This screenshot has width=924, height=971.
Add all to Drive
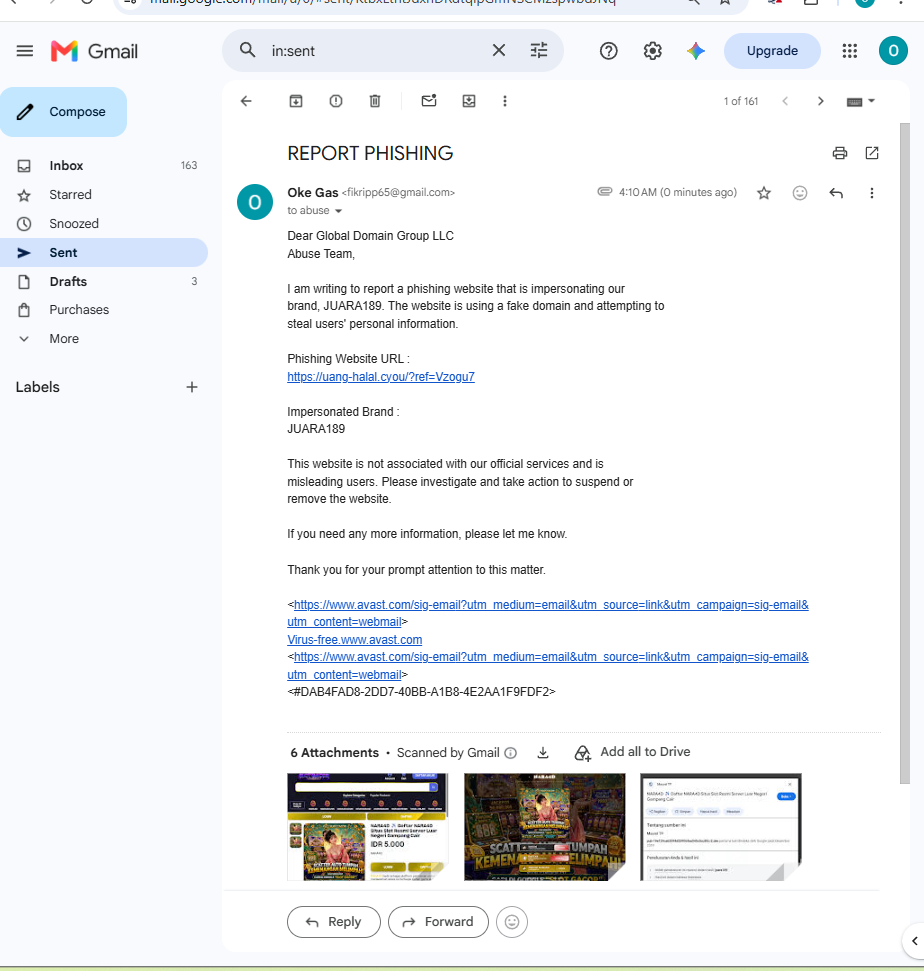pyautogui.click(x=632, y=752)
